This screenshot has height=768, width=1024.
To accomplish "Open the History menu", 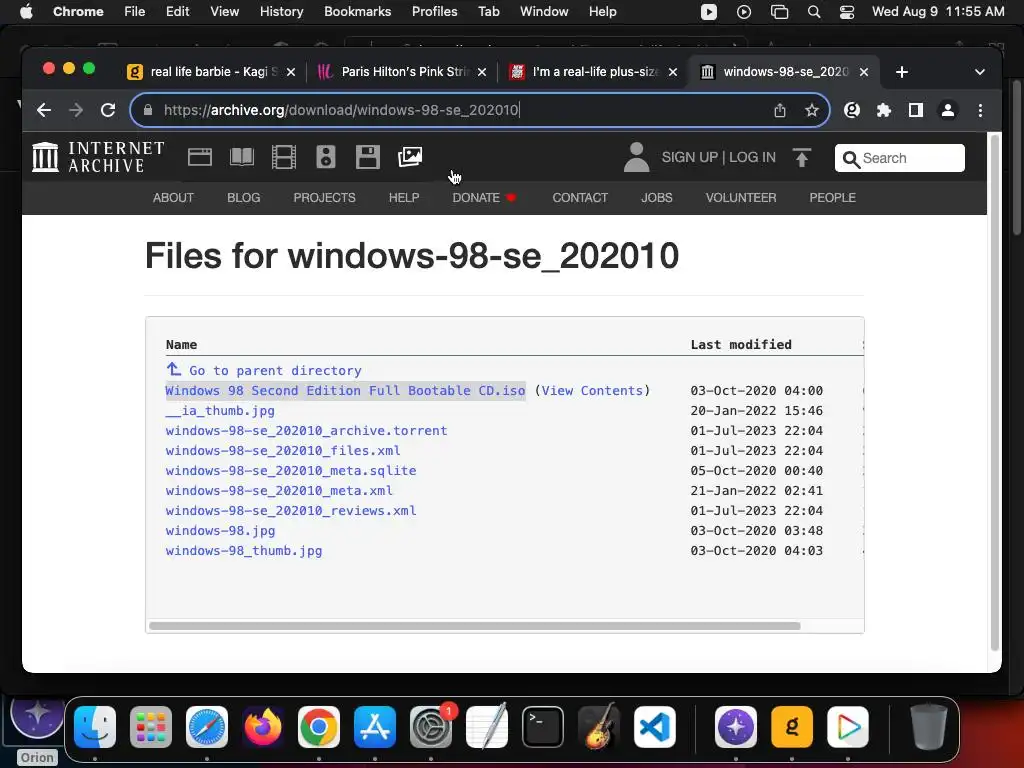I will (281, 12).
